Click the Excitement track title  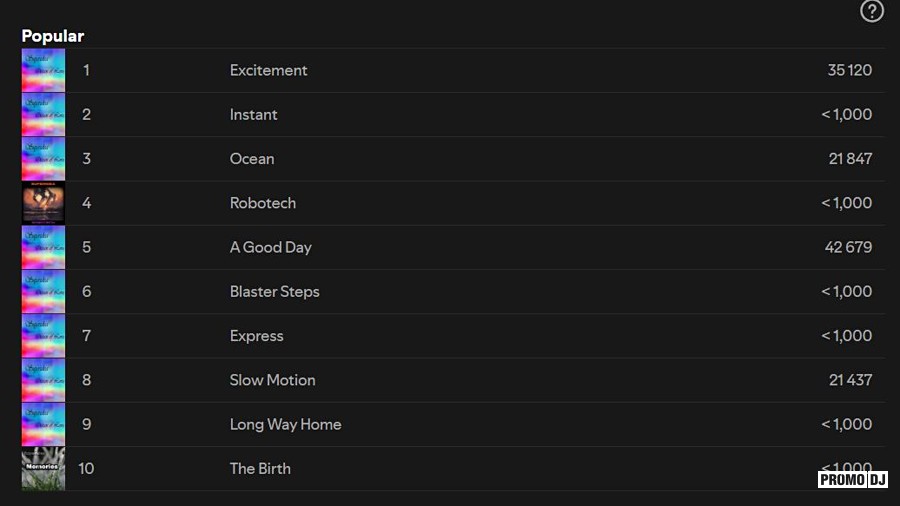268,71
